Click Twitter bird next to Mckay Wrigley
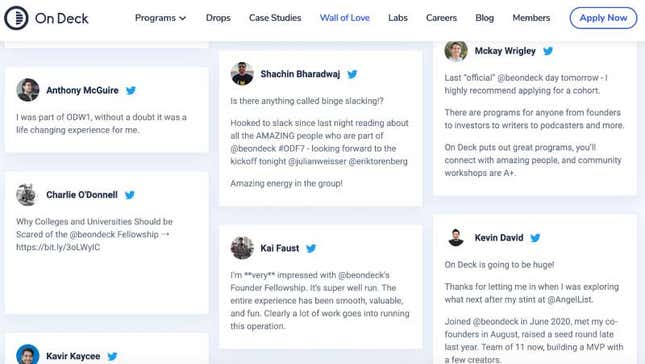The width and height of the screenshot is (645, 364). (x=548, y=51)
